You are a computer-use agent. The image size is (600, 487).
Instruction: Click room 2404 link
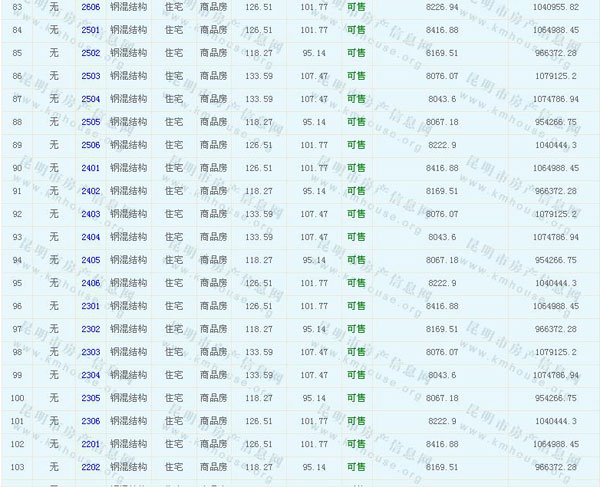click(90, 237)
